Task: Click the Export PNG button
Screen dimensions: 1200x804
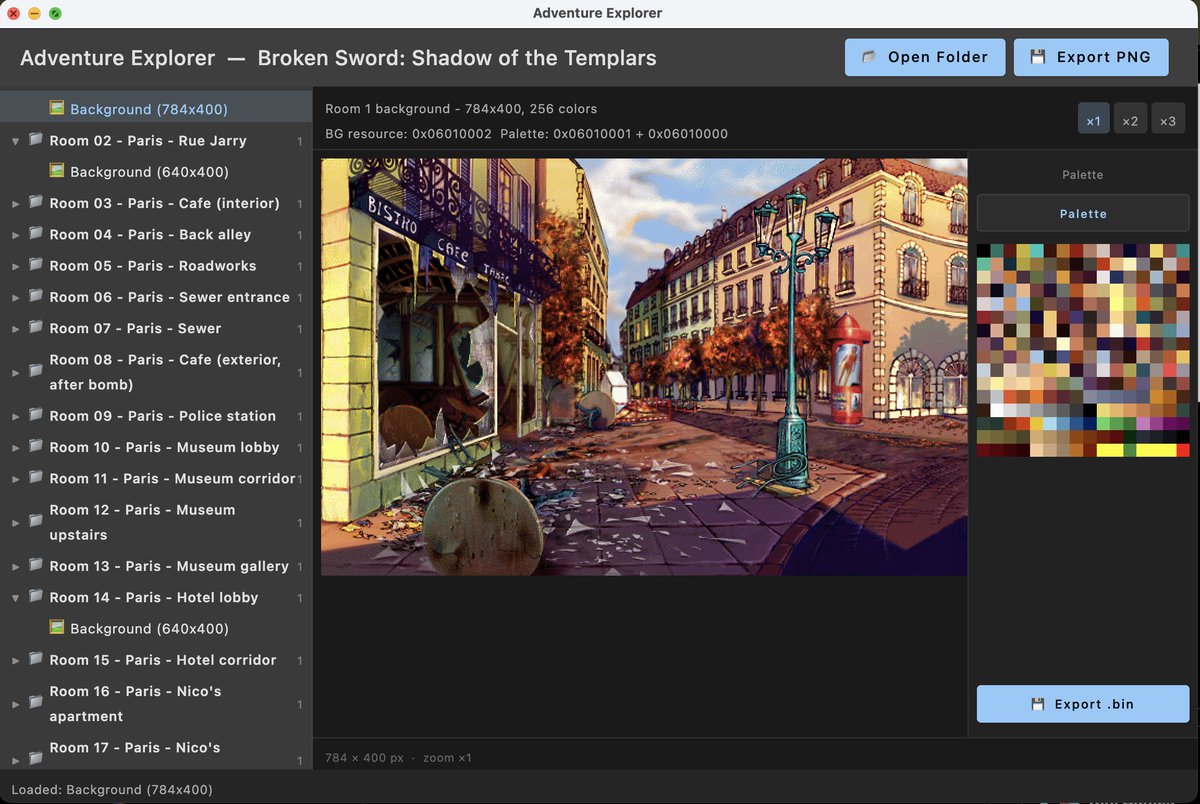Action: click(x=1091, y=57)
